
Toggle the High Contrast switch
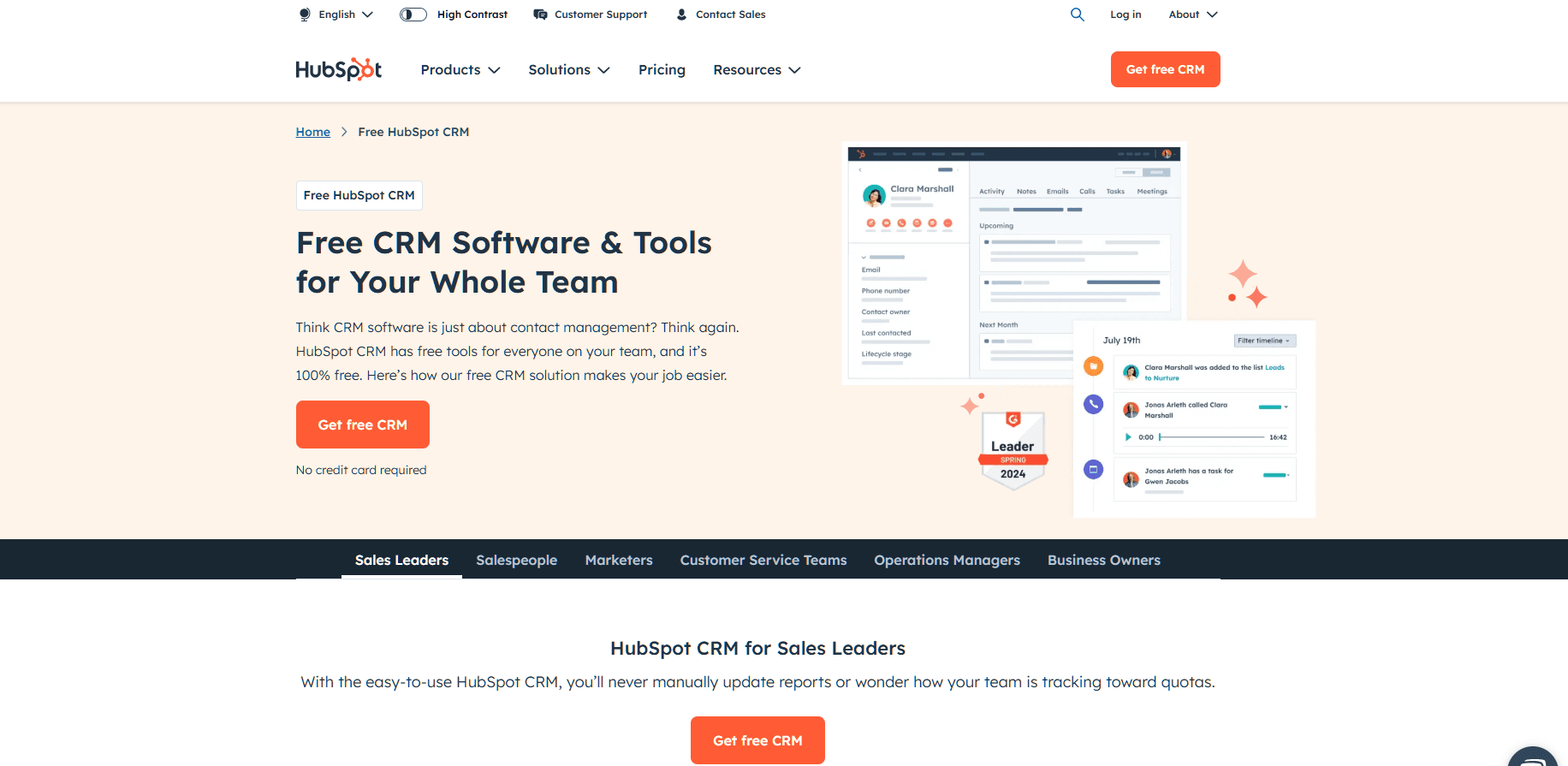[x=413, y=15]
